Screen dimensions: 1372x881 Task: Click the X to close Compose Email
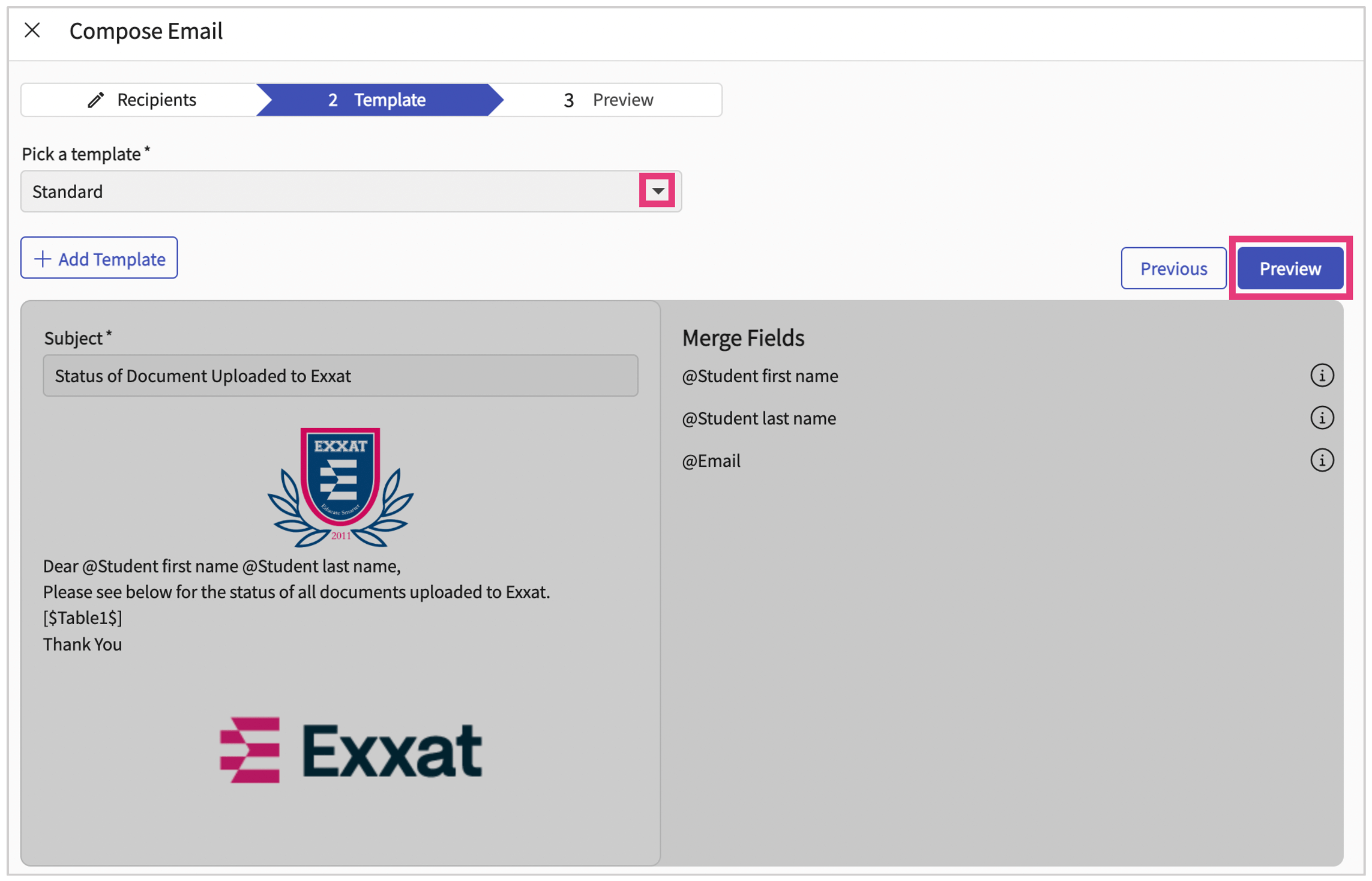pyautogui.click(x=32, y=30)
